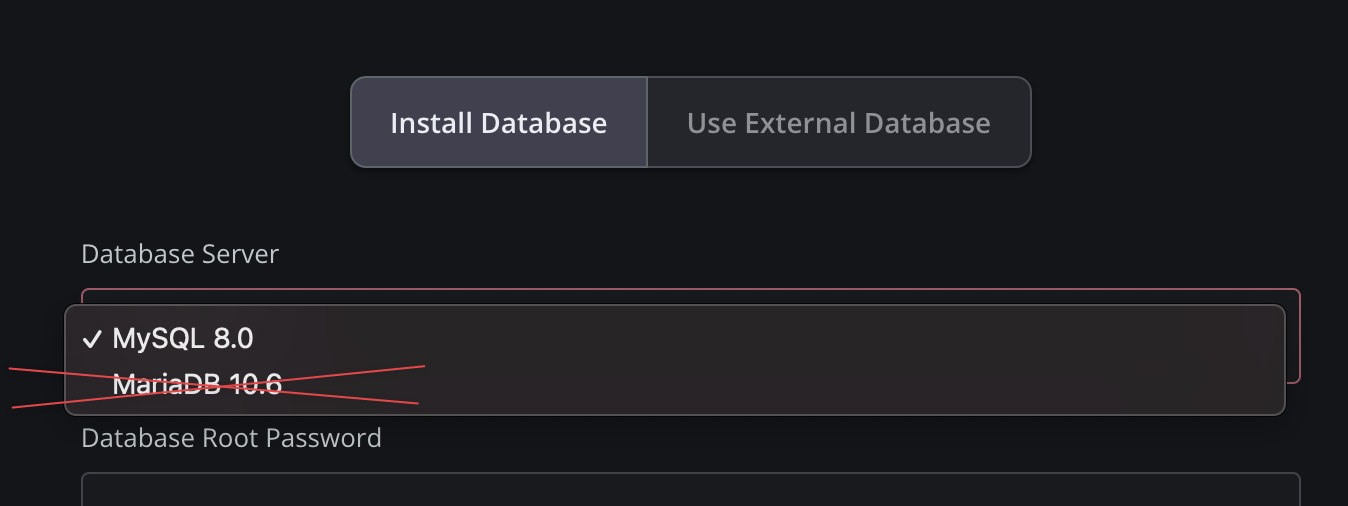
Task: Choose MySQL 8.0 from the list
Action: tap(674, 338)
